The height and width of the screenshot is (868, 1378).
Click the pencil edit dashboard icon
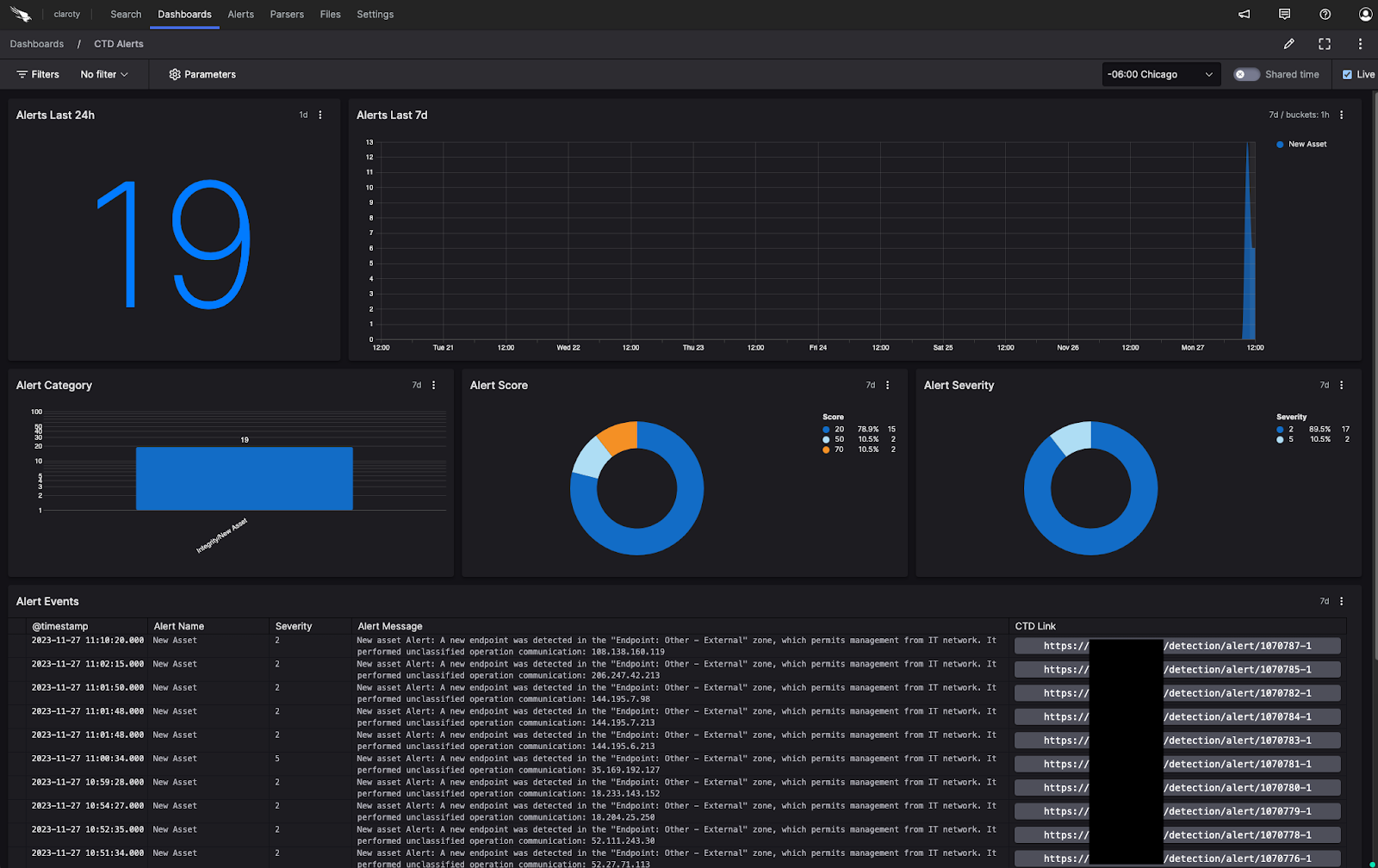(x=1288, y=44)
